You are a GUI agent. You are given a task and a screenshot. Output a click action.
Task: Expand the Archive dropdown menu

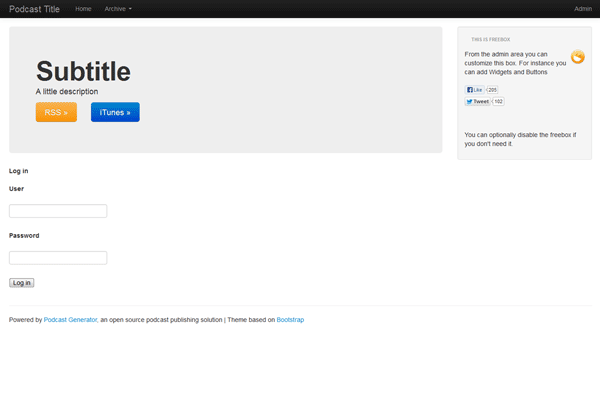118,8
